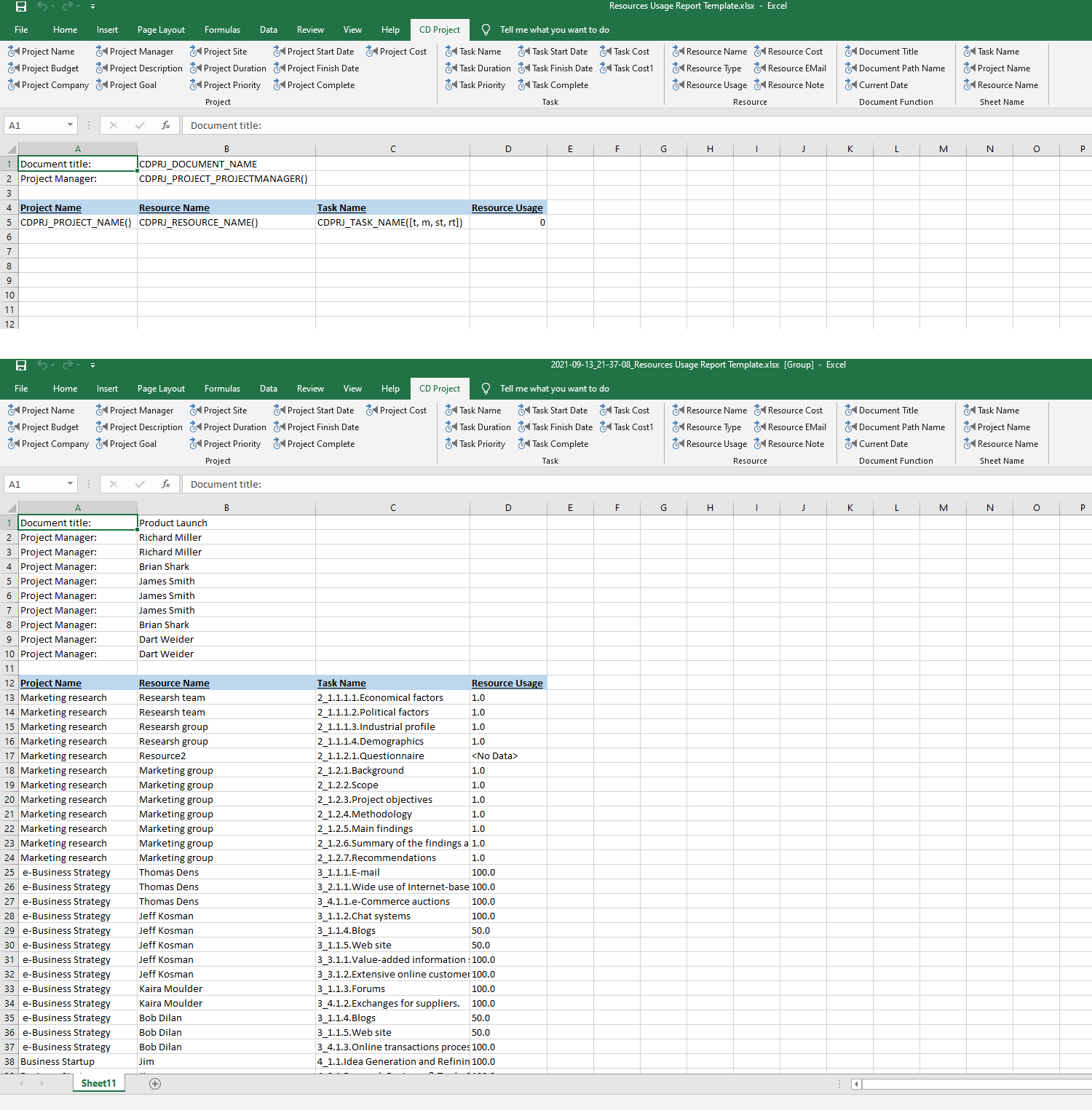Add a new sheet with the plus icon

(154, 1084)
